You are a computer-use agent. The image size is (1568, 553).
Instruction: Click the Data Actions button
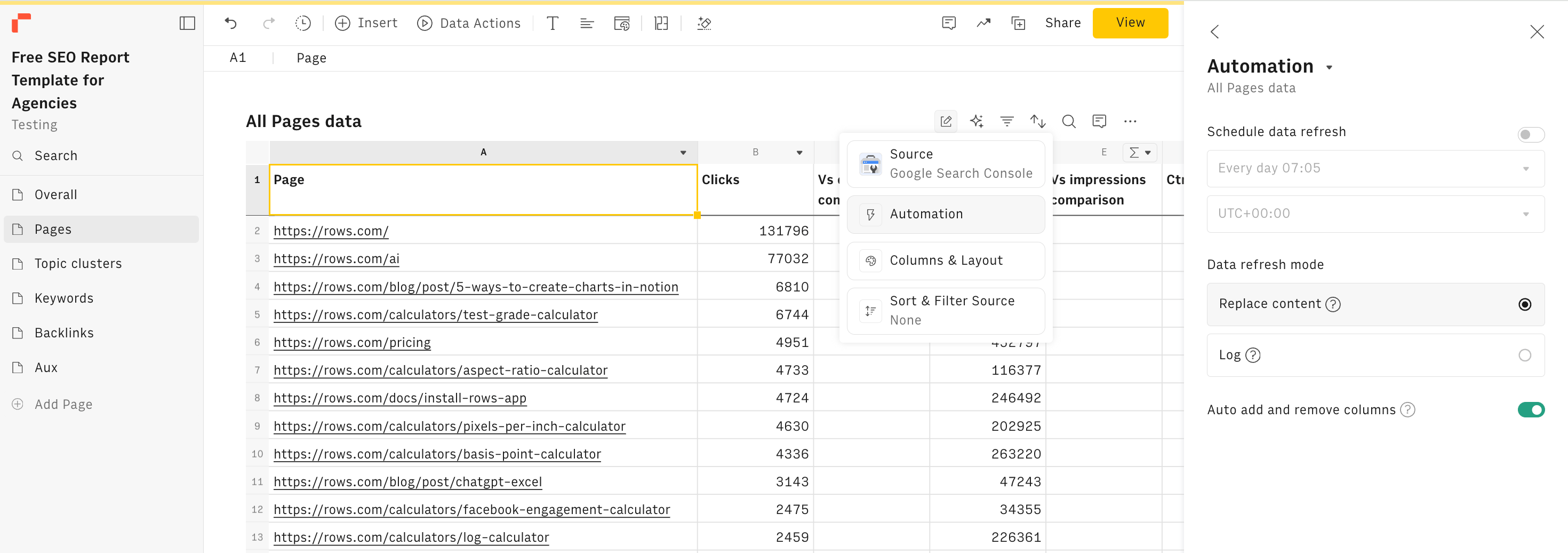[469, 23]
